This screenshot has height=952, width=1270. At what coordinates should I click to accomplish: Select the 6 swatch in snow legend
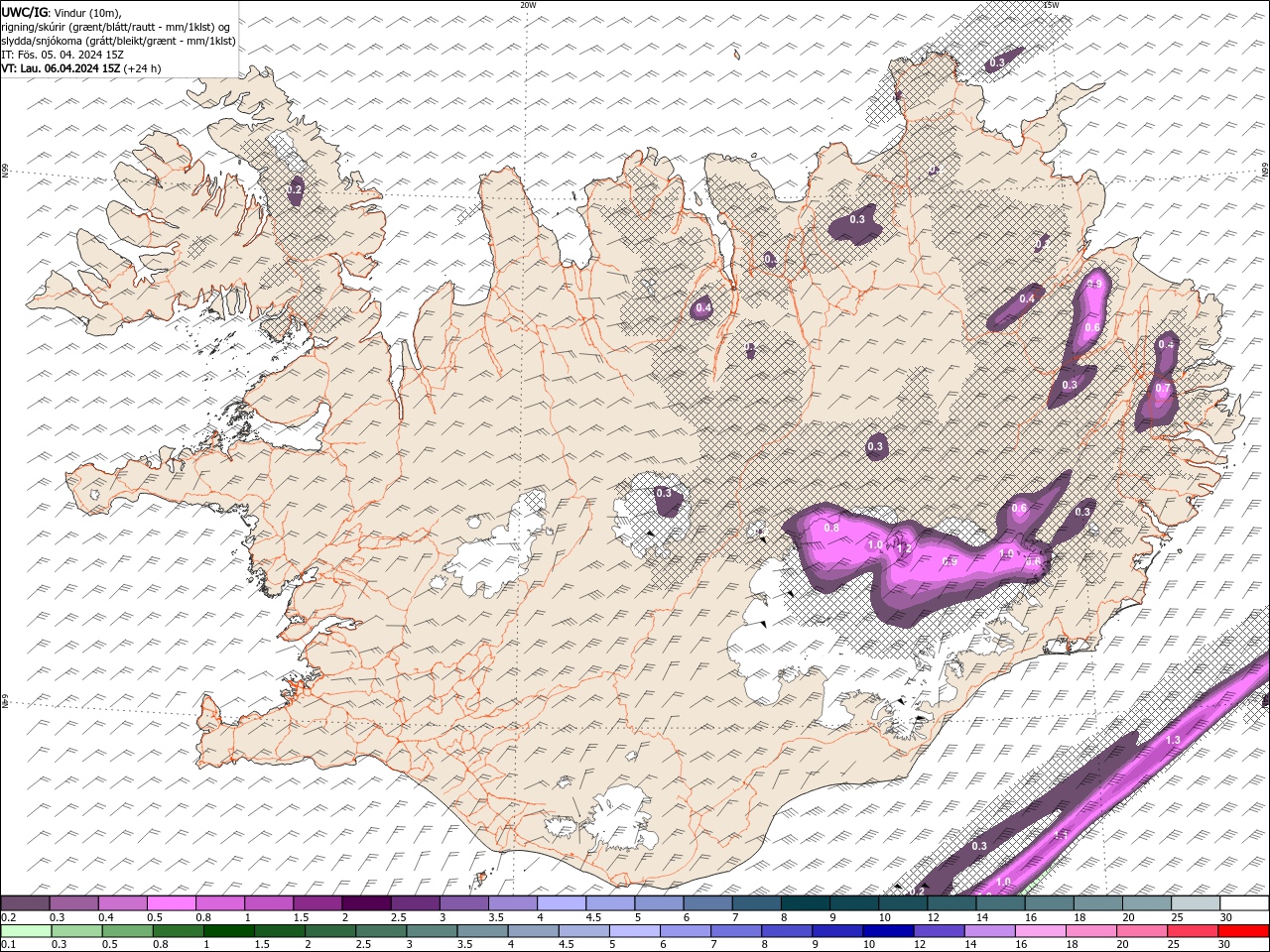[x=706, y=903]
